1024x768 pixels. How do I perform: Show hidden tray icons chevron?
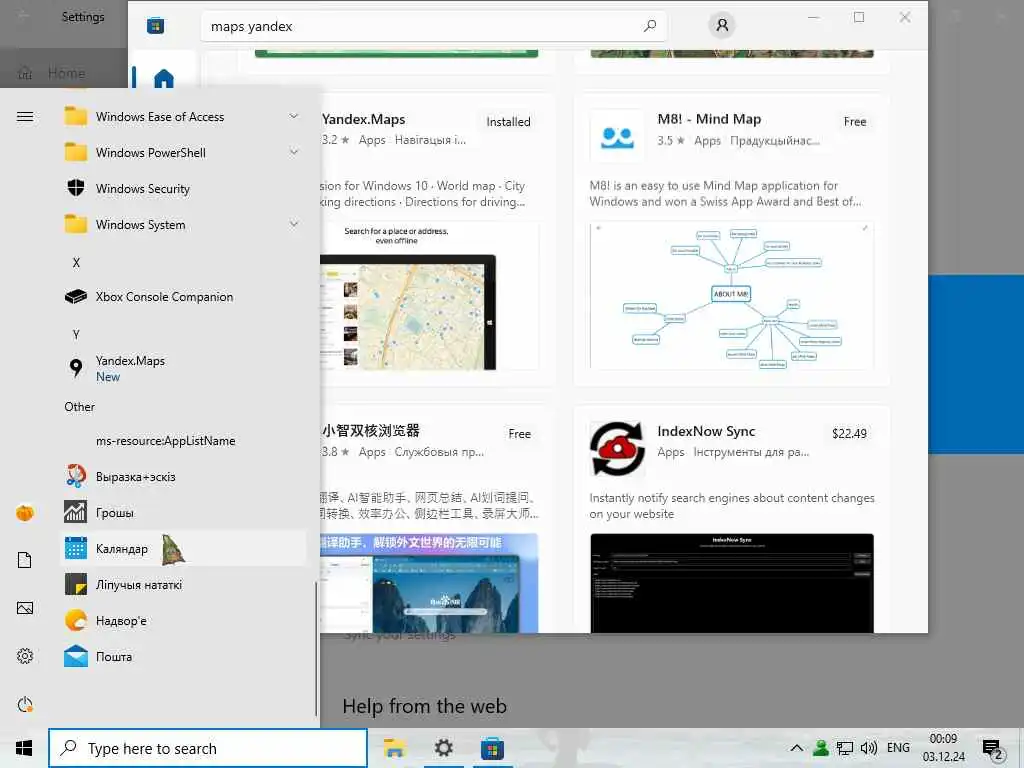pos(797,748)
